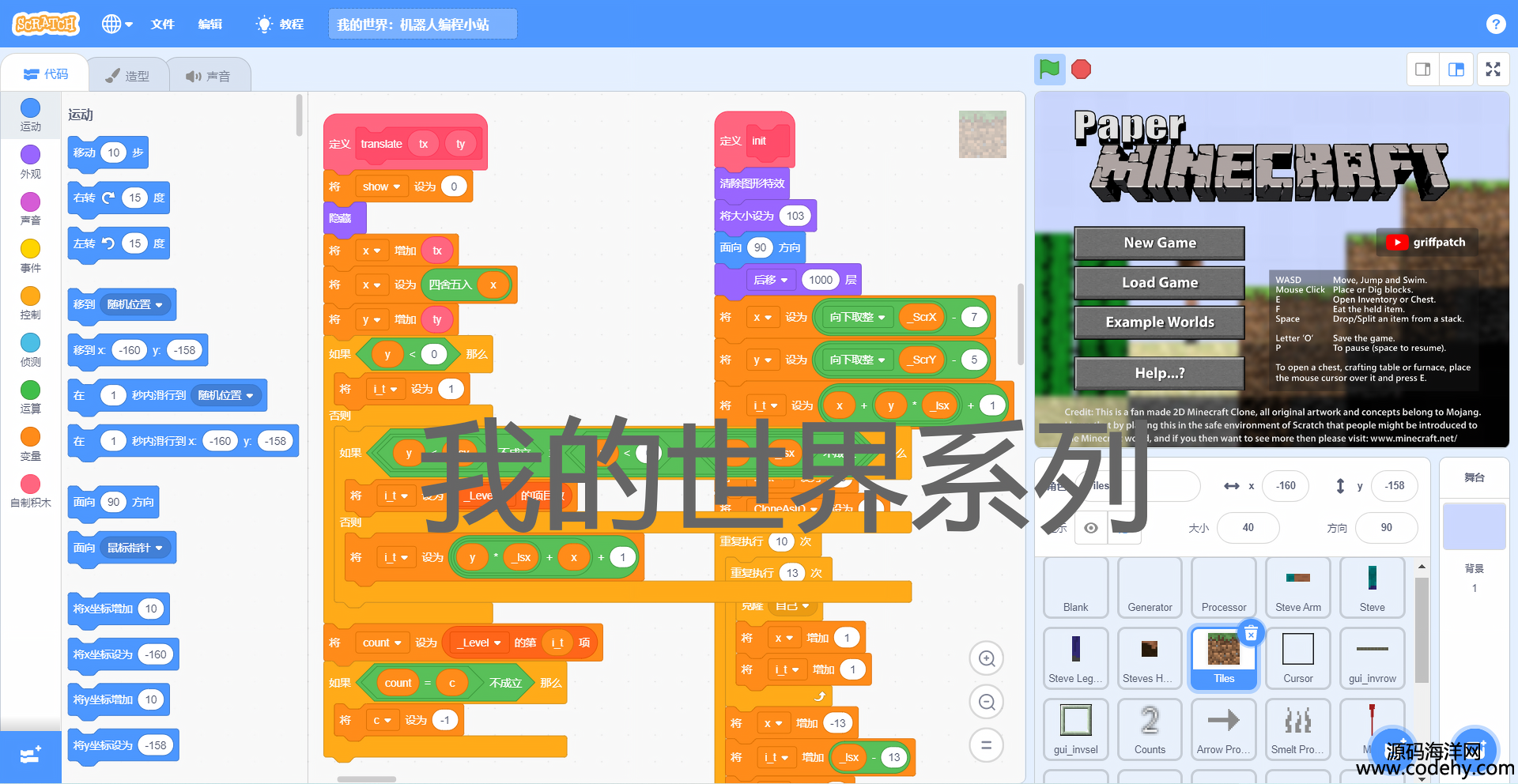Open the 编辑 menu
This screenshot has height=784, width=1518.
click(210, 24)
